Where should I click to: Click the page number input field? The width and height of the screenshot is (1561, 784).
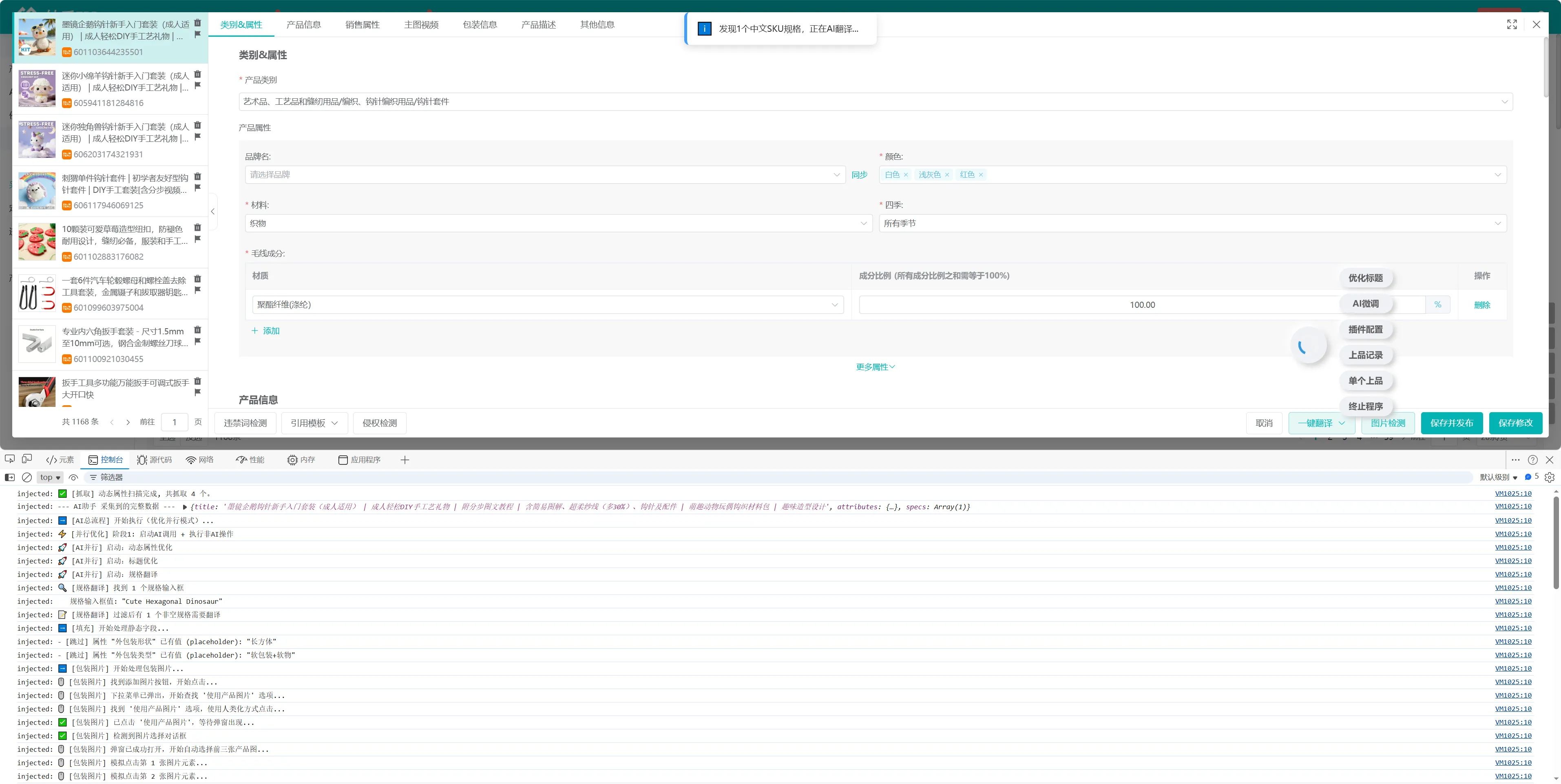point(175,422)
